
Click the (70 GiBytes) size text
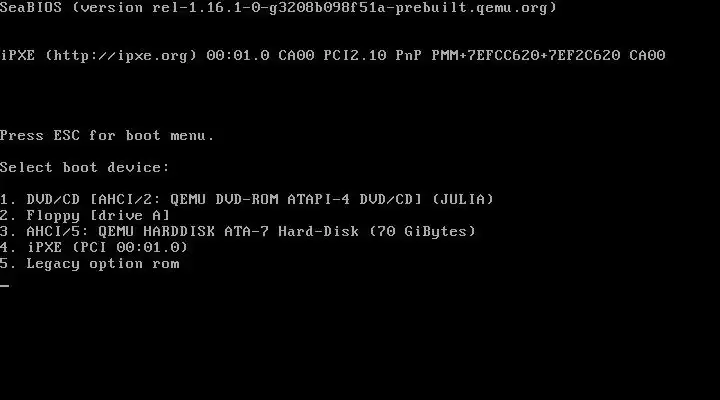pos(422,231)
